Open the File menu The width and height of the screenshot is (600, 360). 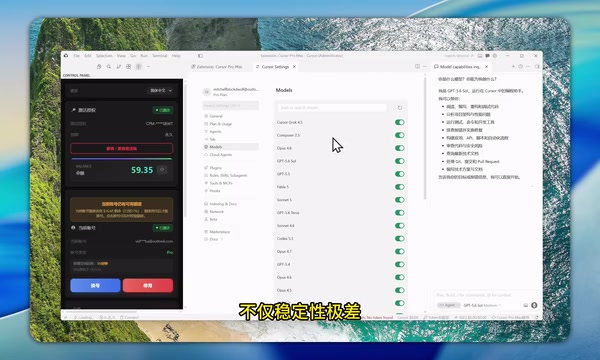point(77,56)
